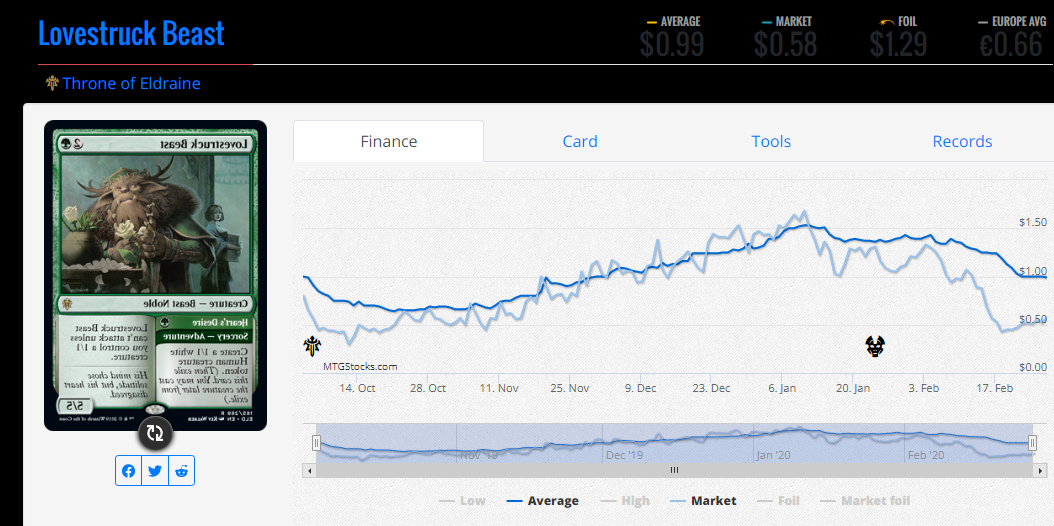Click the 14. Oct axis label
This screenshot has width=1054, height=526.
(x=357, y=388)
